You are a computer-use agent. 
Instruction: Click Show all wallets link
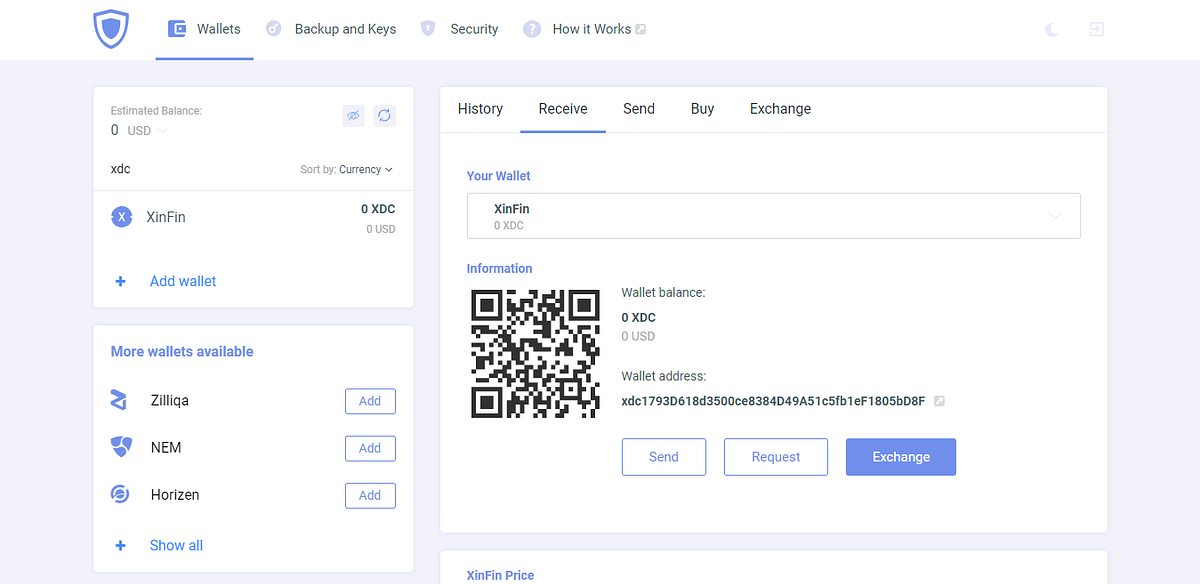point(176,545)
